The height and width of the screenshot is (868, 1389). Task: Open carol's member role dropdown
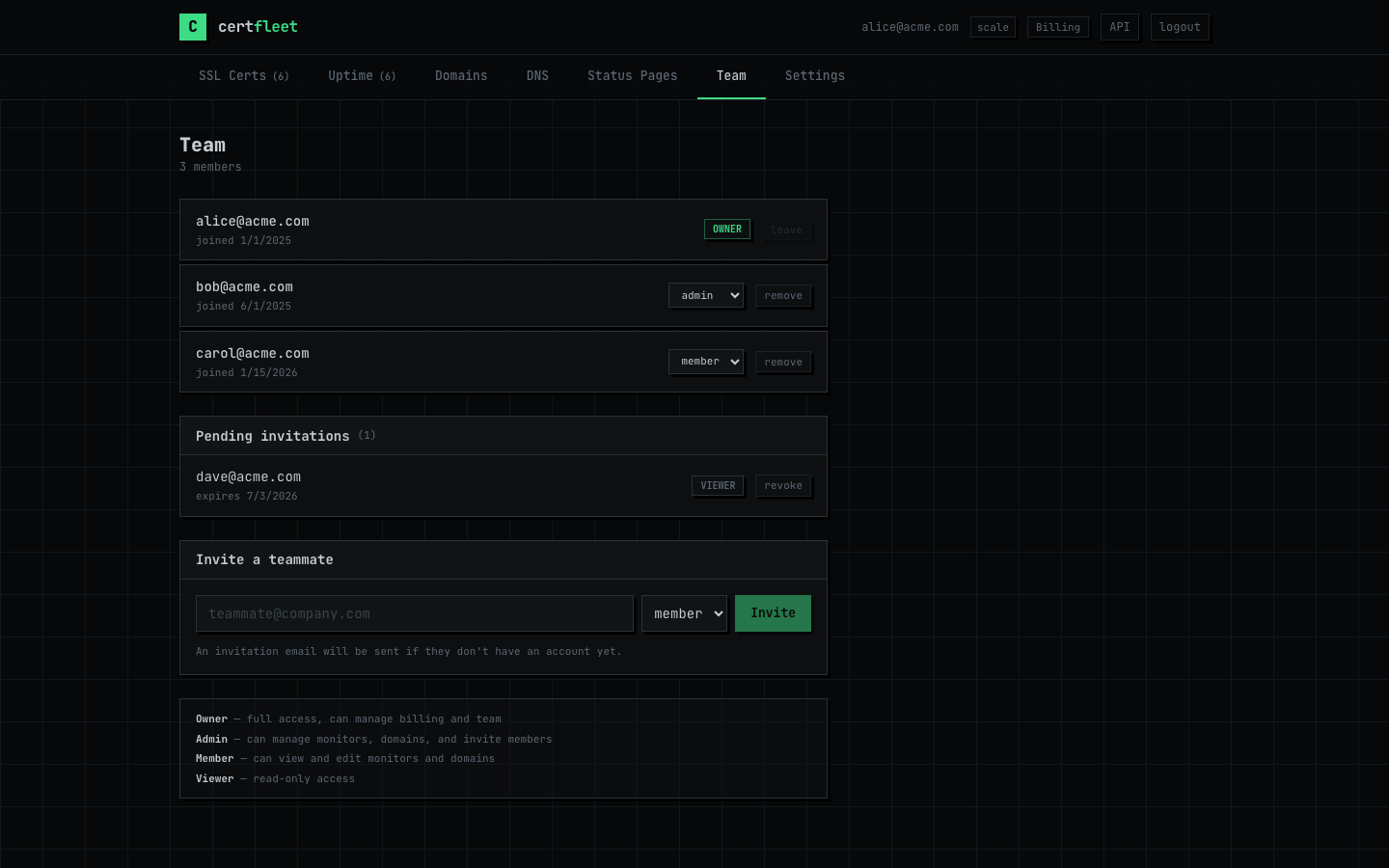(x=706, y=362)
